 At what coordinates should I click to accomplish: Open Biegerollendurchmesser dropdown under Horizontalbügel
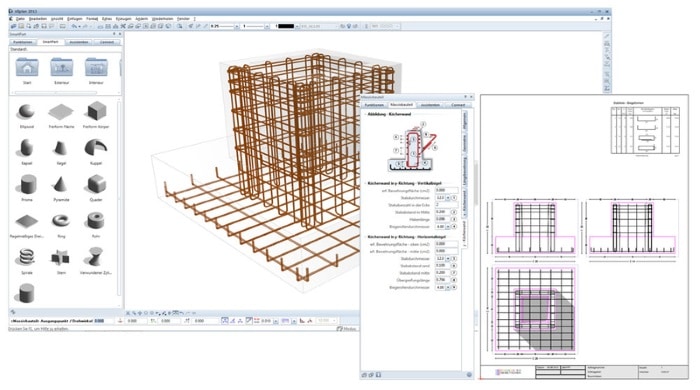point(448,287)
